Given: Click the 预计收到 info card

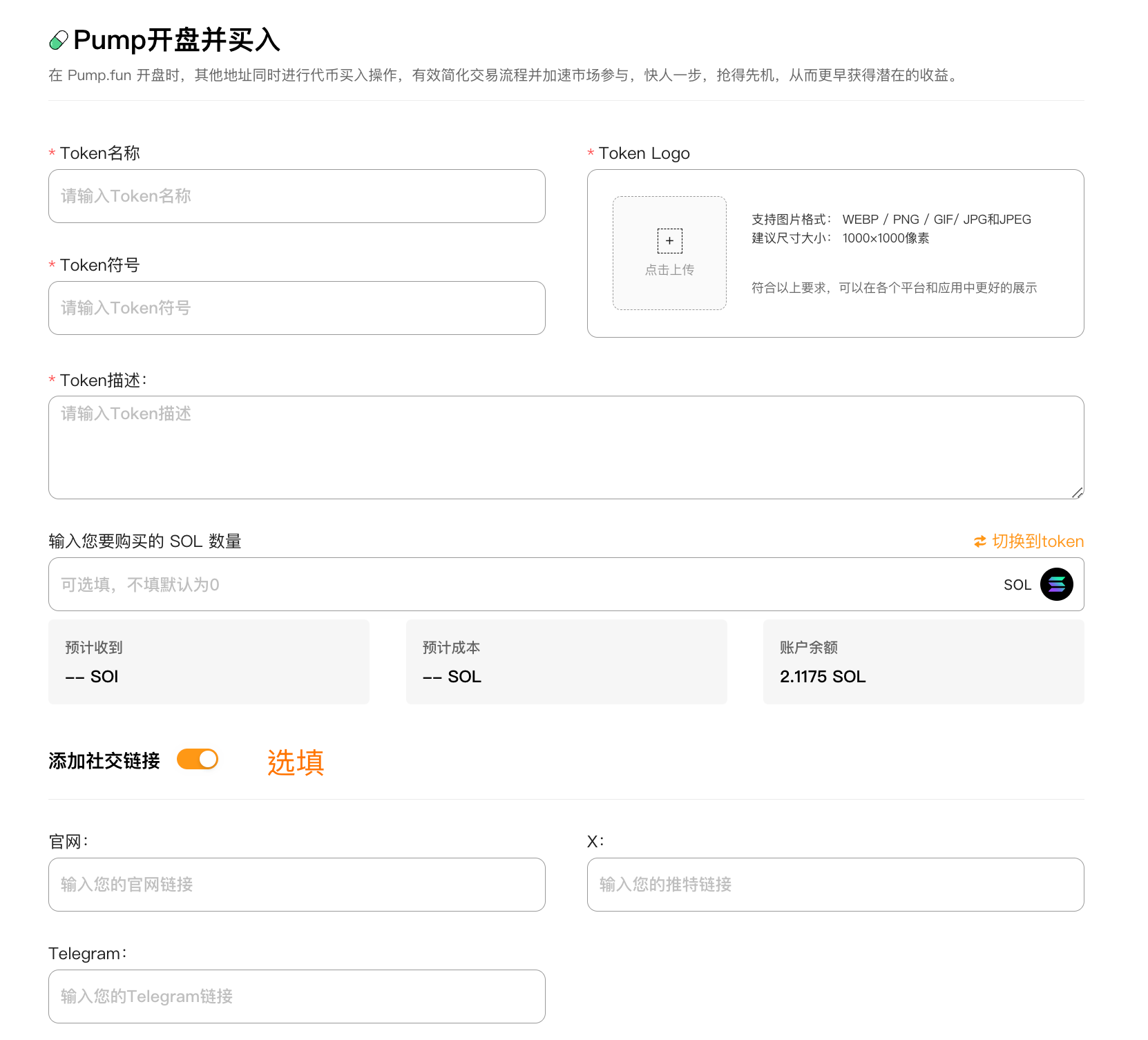Looking at the screenshot, I should pyautogui.click(x=209, y=662).
